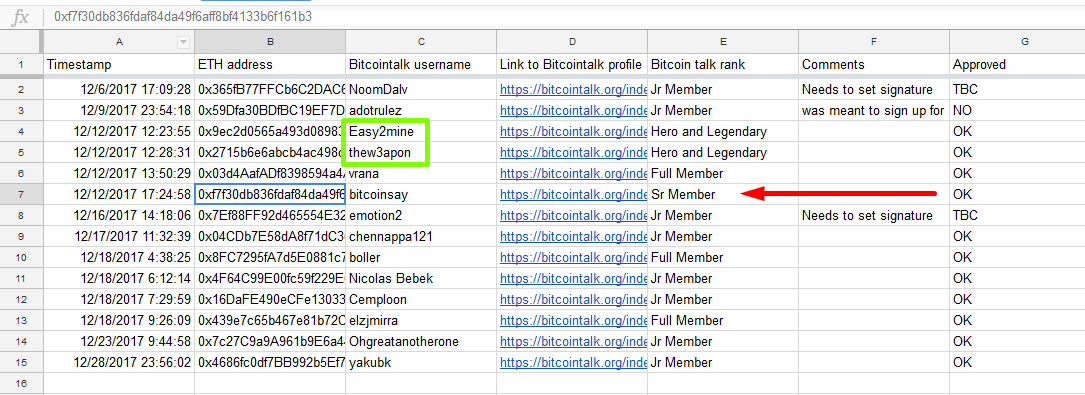This screenshot has height=395, width=1085.
Task: Select the 'Easy2mine' username cell
Action: tap(421, 131)
